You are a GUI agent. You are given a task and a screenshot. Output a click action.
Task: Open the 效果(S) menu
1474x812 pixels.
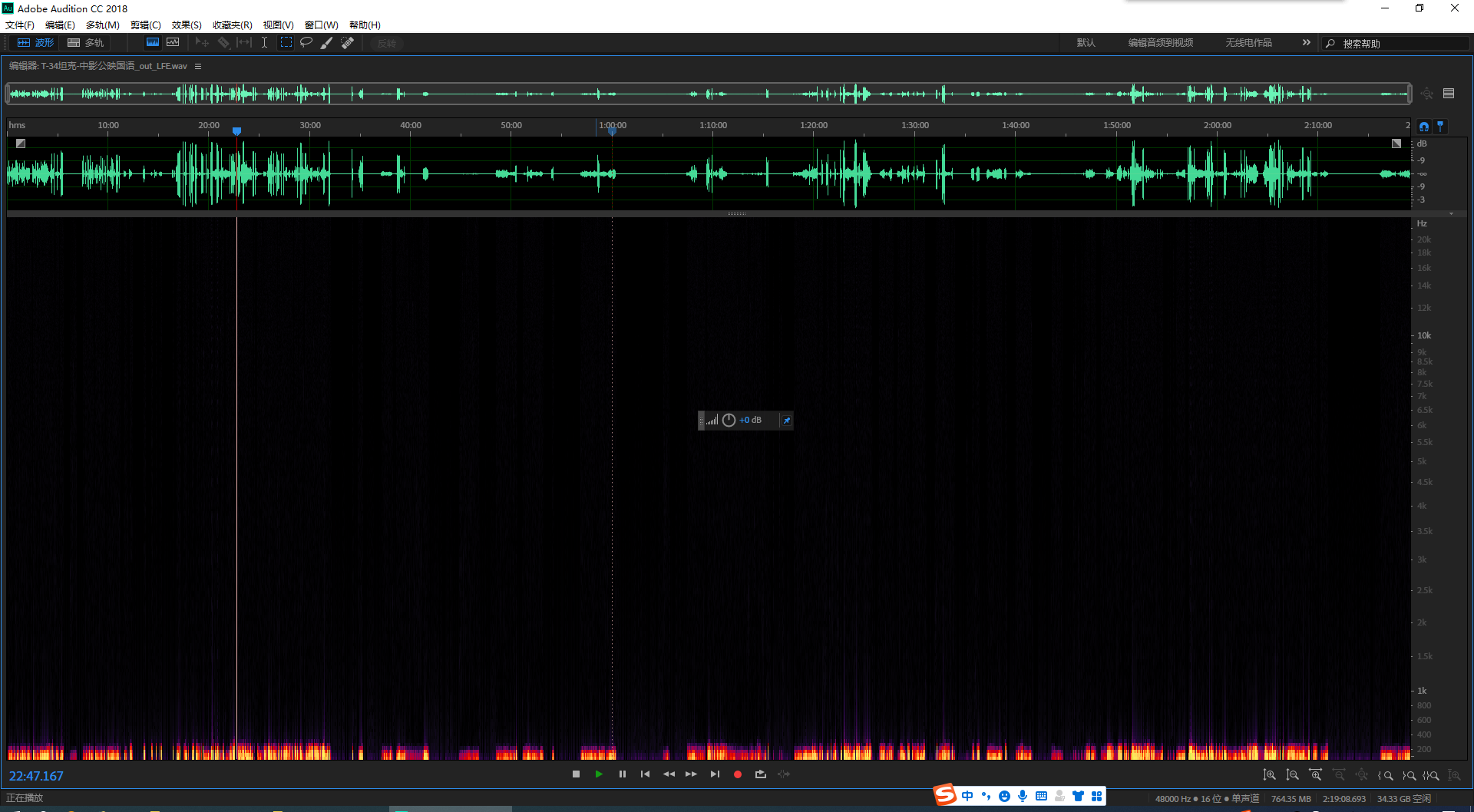pos(187,25)
